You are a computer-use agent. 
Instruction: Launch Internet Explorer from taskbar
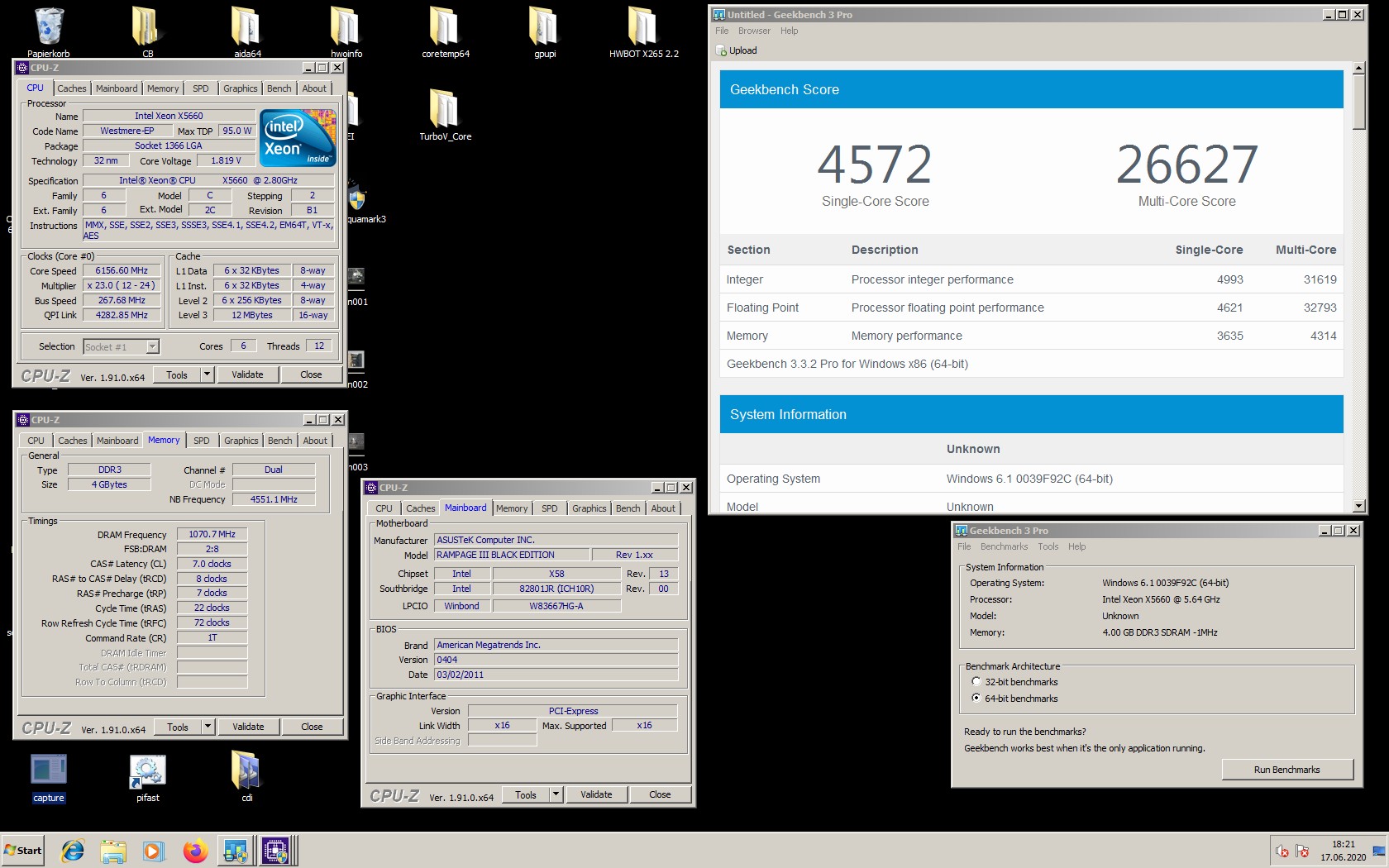pos(74,851)
